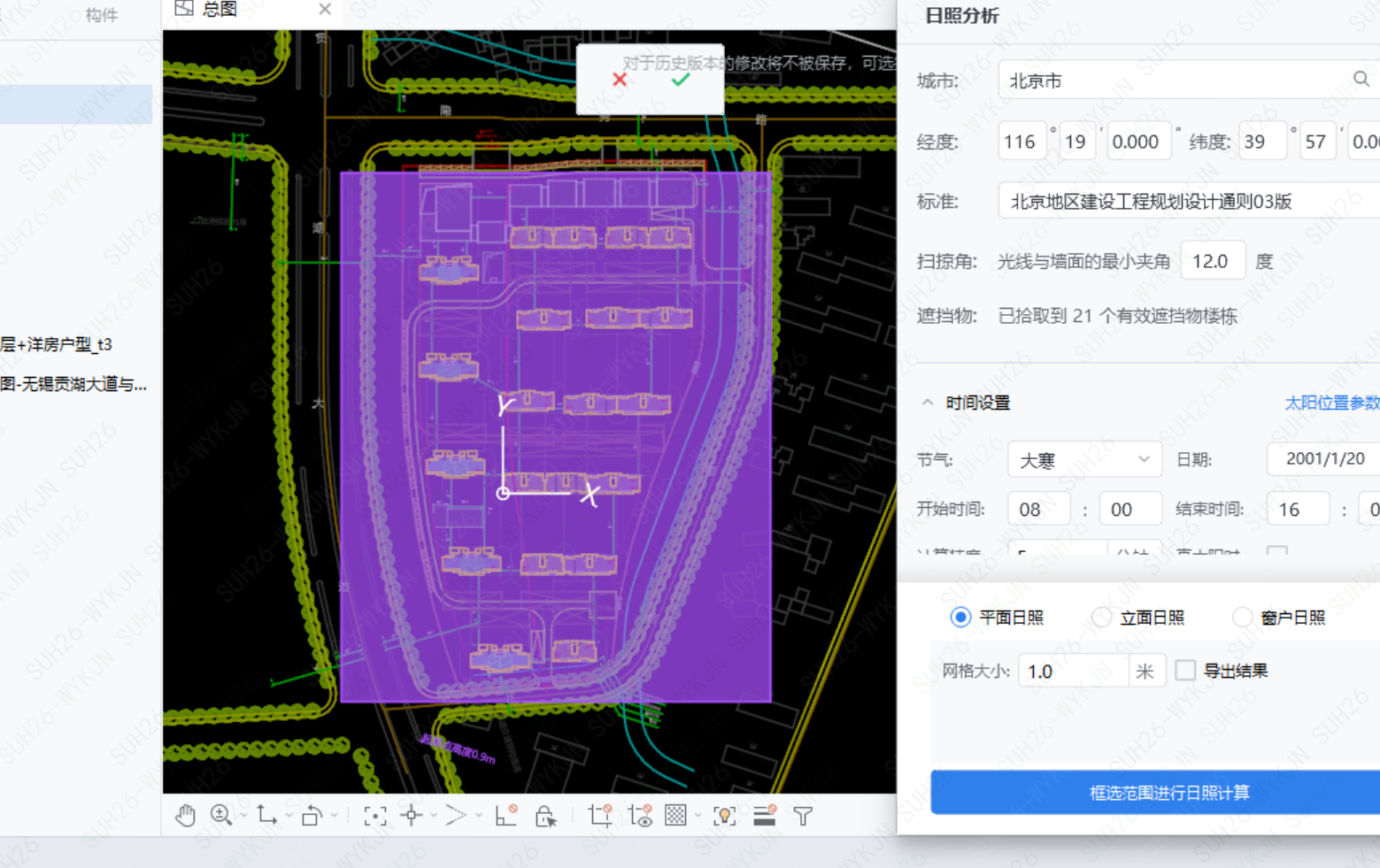Open the 标准 dropdown for Beijing standard
1380x868 pixels.
click(x=1186, y=202)
